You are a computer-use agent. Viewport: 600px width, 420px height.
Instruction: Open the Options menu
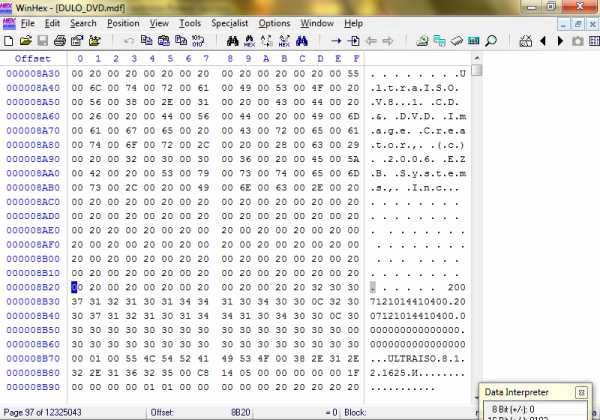coord(274,23)
